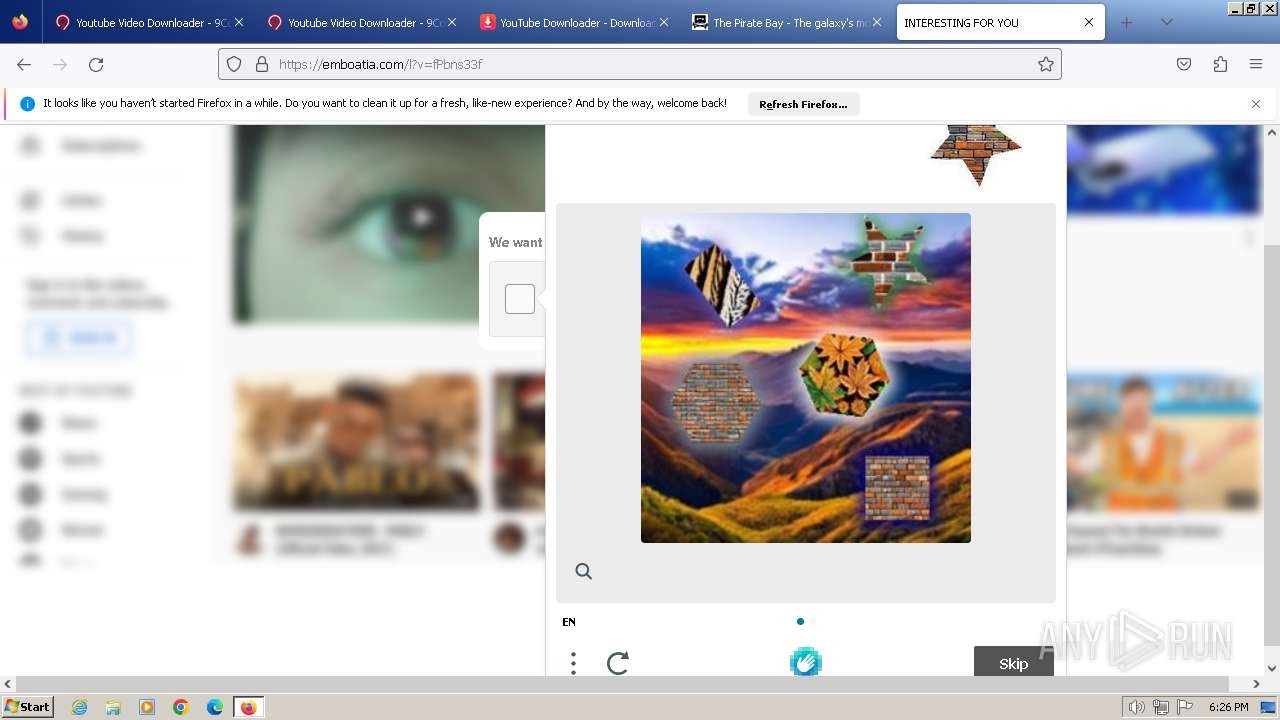Image resolution: width=1280 pixels, height=720 pixels.
Task: Open Save to Pocket icon
Action: tap(1184, 64)
